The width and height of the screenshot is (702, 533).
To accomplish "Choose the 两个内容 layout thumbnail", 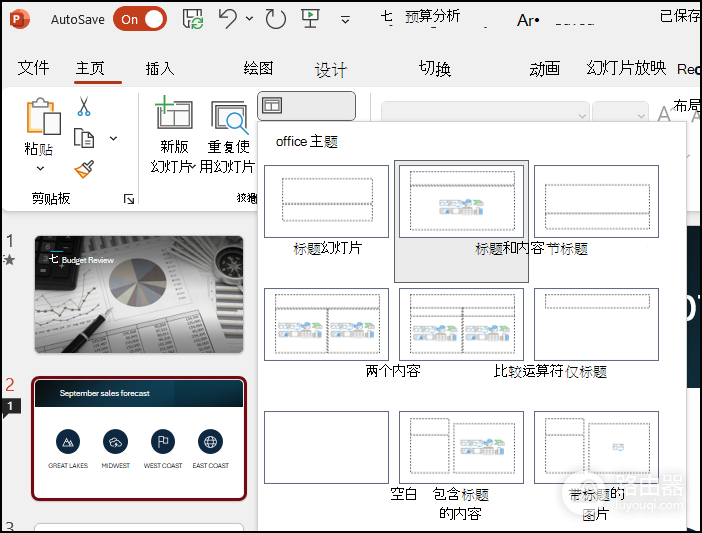I will tap(326, 324).
